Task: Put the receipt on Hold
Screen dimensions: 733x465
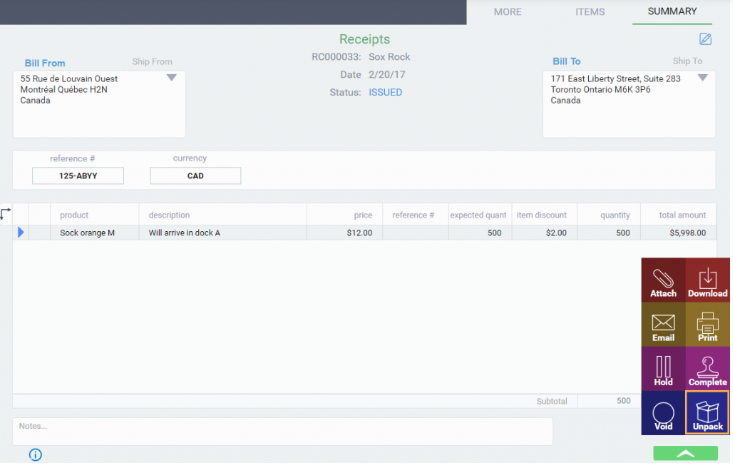Action: click(665, 370)
